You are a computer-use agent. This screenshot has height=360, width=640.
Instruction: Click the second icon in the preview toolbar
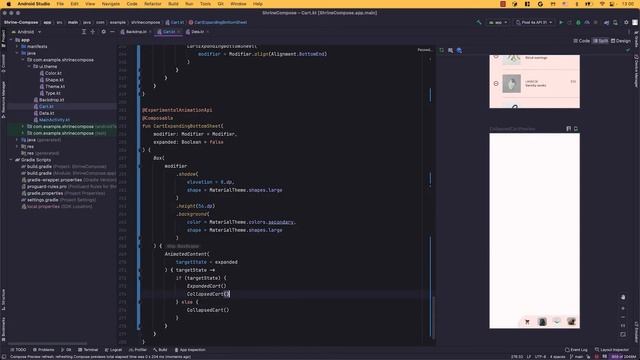450,51
